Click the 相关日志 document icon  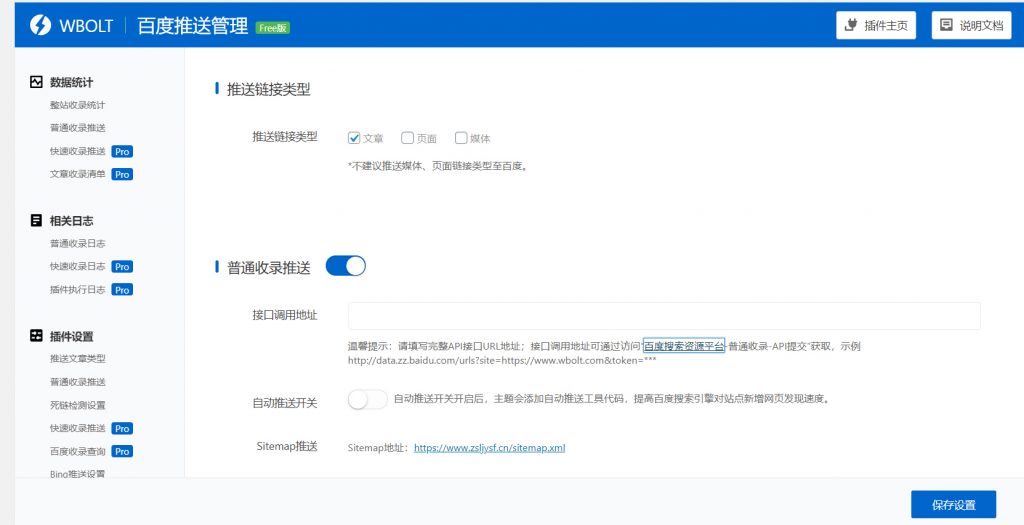pos(36,221)
